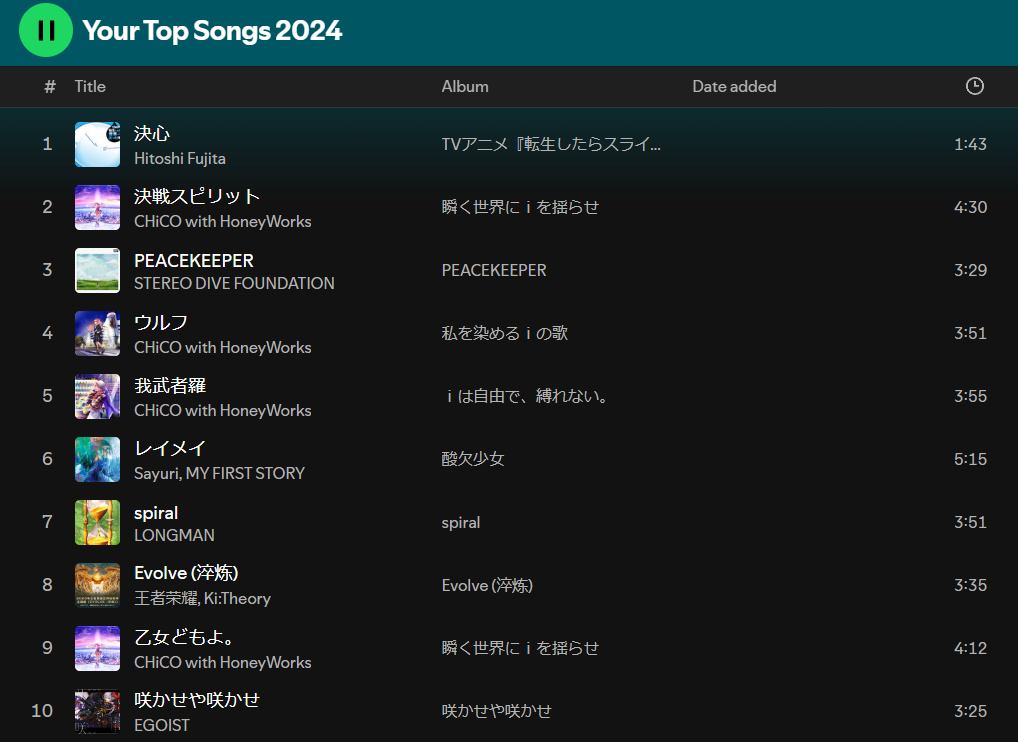Image resolution: width=1018 pixels, height=742 pixels.
Task: Click duration 3:25
Action: pos(970,711)
